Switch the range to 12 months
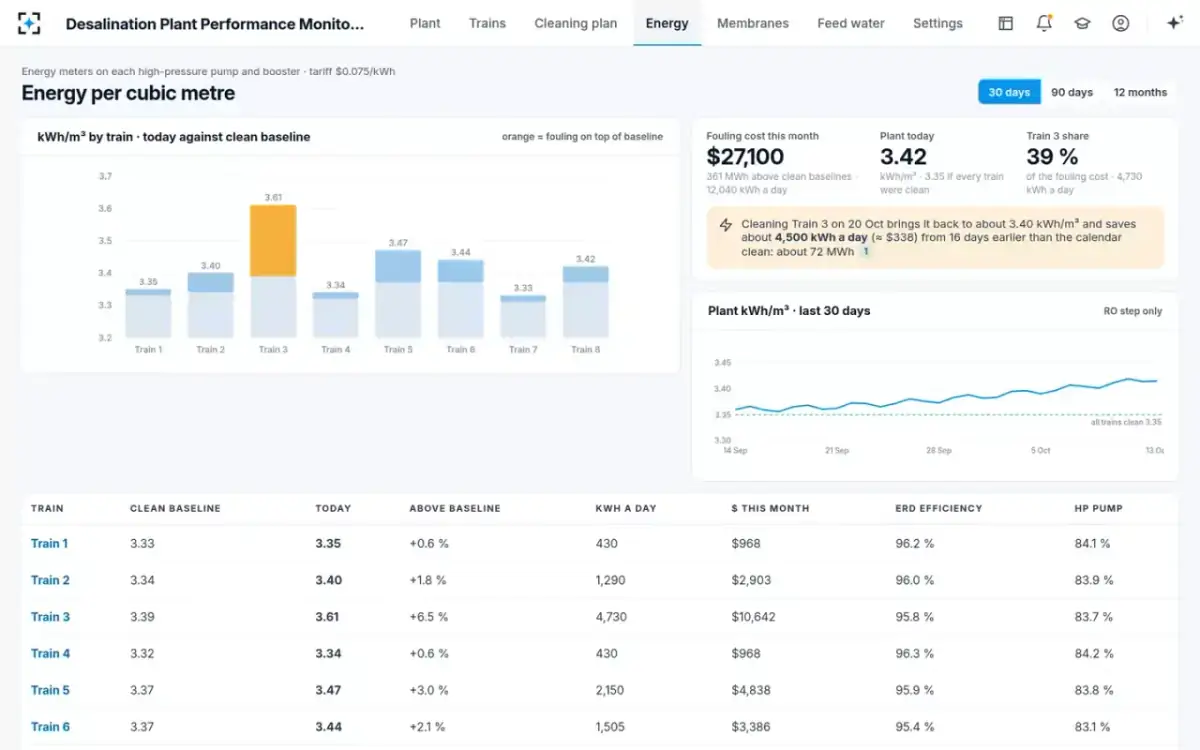Screen dimensions: 1200x750 click(x=1140, y=92)
